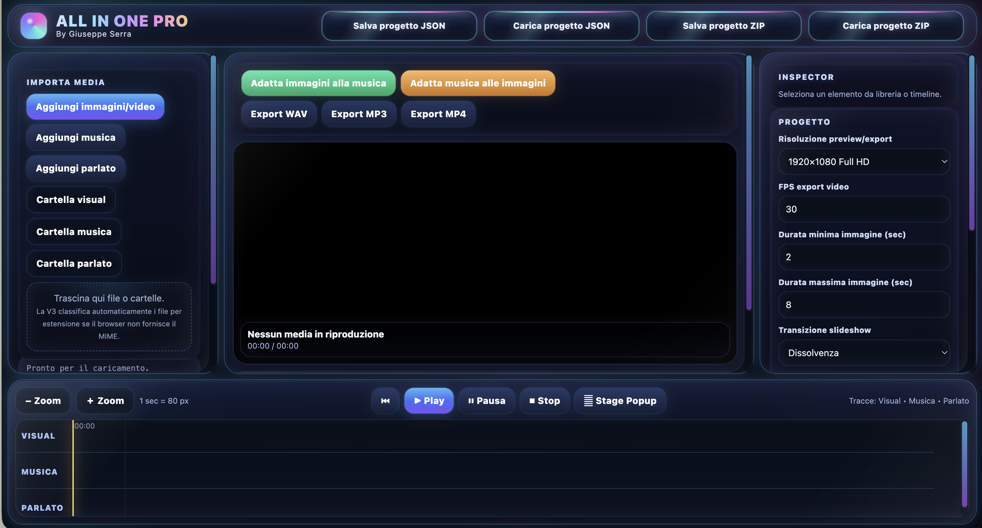Click the Durata massima immagine field

864,304
